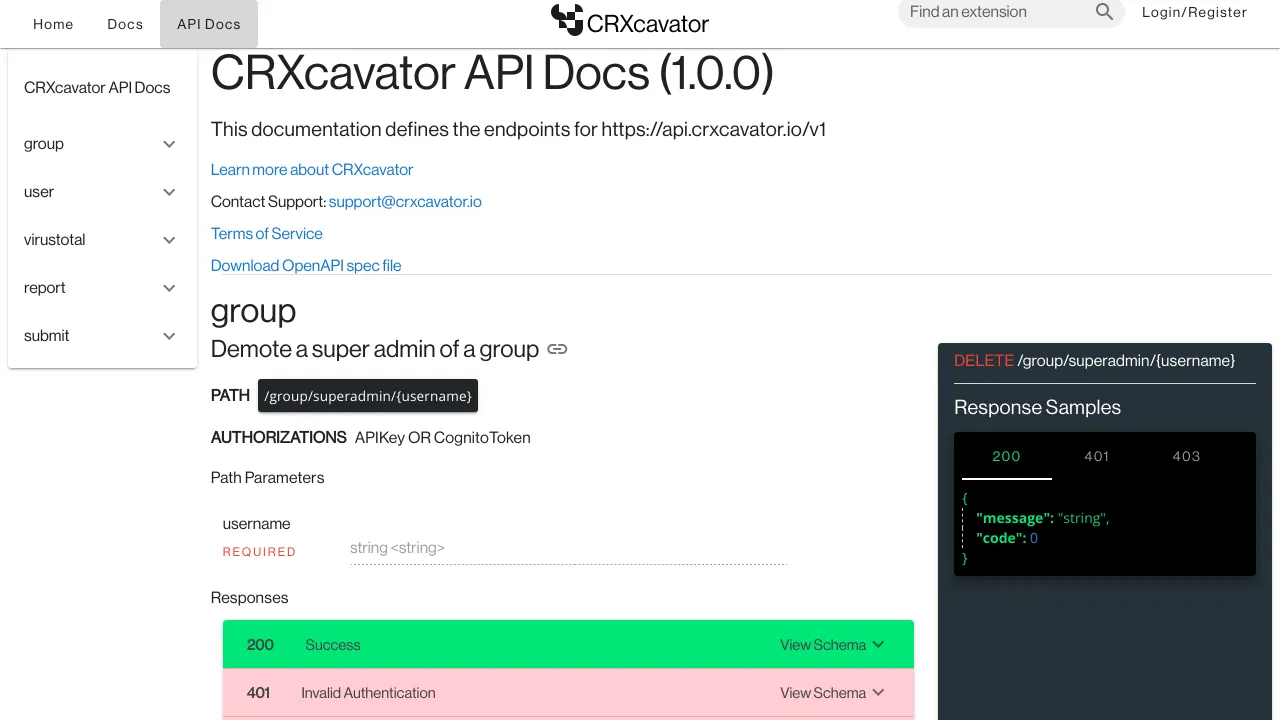Switch to the 403 response sample tab

(x=1186, y=456)
